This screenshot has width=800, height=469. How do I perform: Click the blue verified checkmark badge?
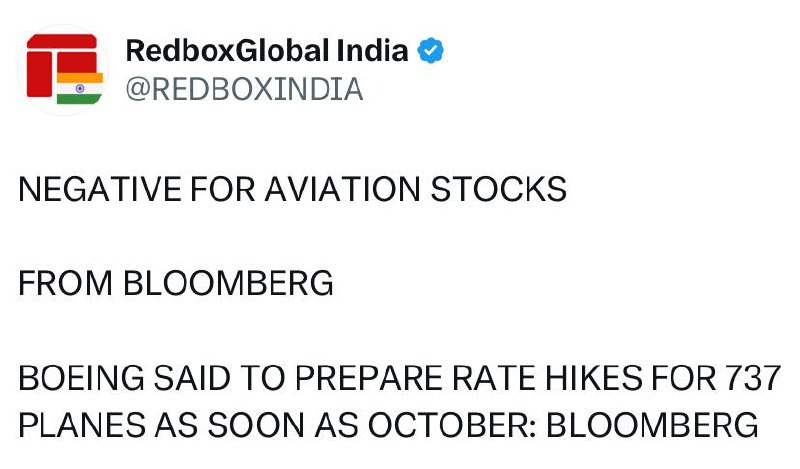(x=431, y=50)
